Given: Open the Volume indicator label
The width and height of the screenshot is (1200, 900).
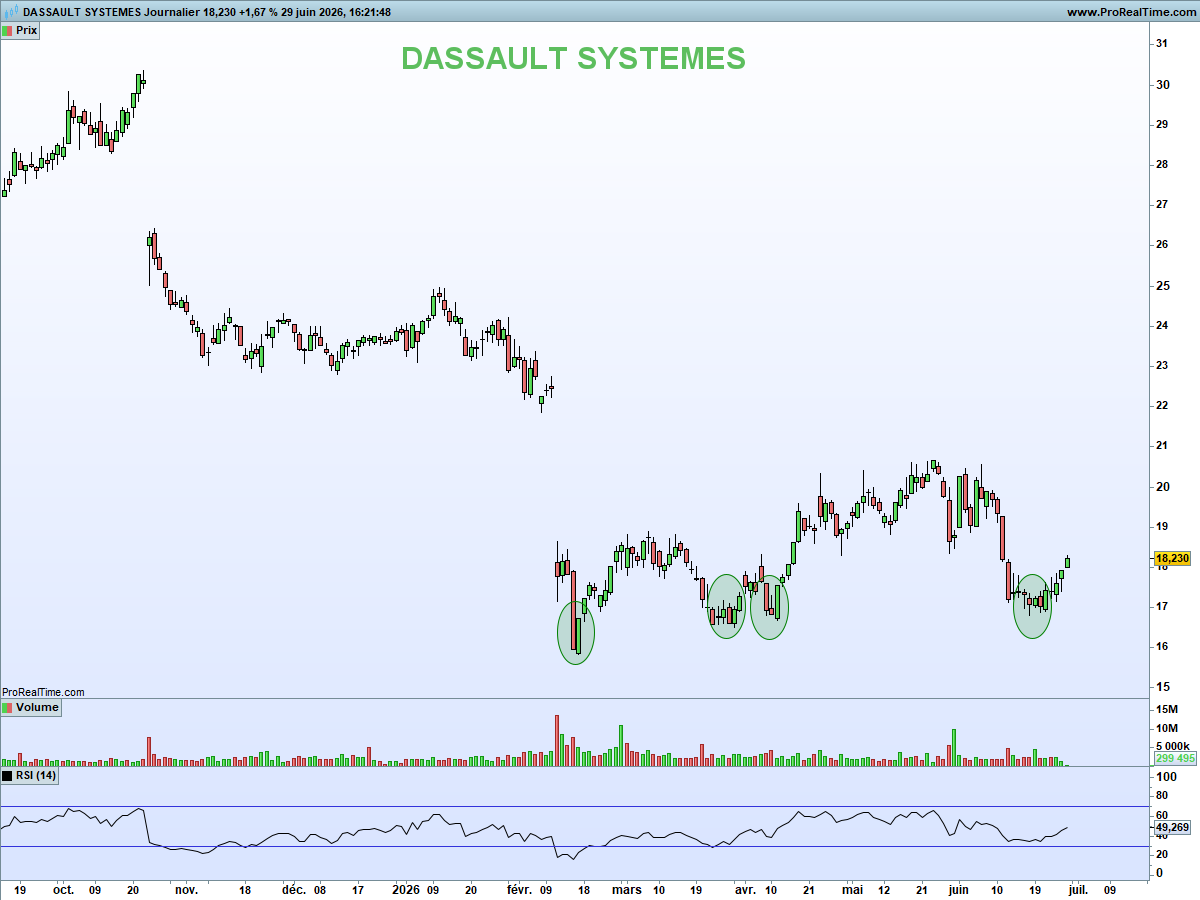Looking at the screenshot, I should pos(31,708).
